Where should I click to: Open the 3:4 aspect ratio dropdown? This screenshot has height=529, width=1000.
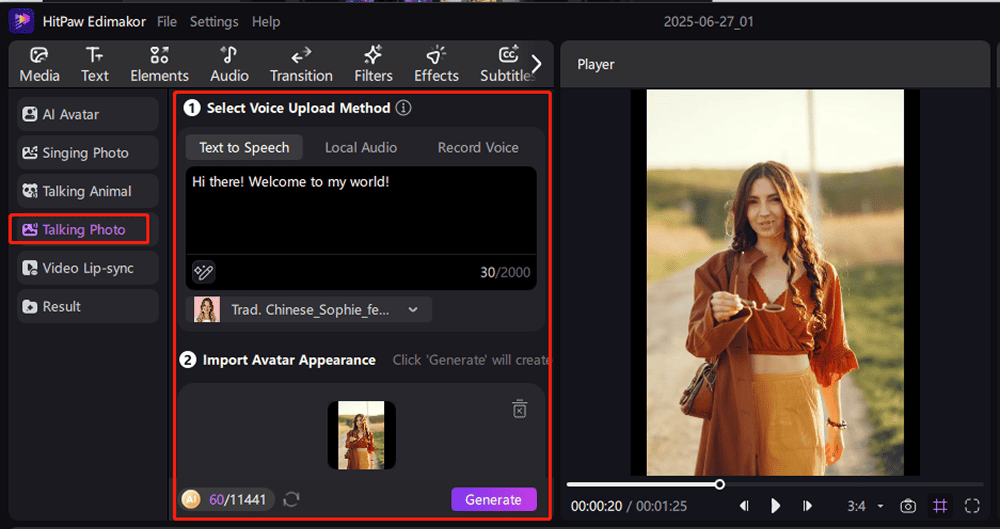click(x=865, y=506)
